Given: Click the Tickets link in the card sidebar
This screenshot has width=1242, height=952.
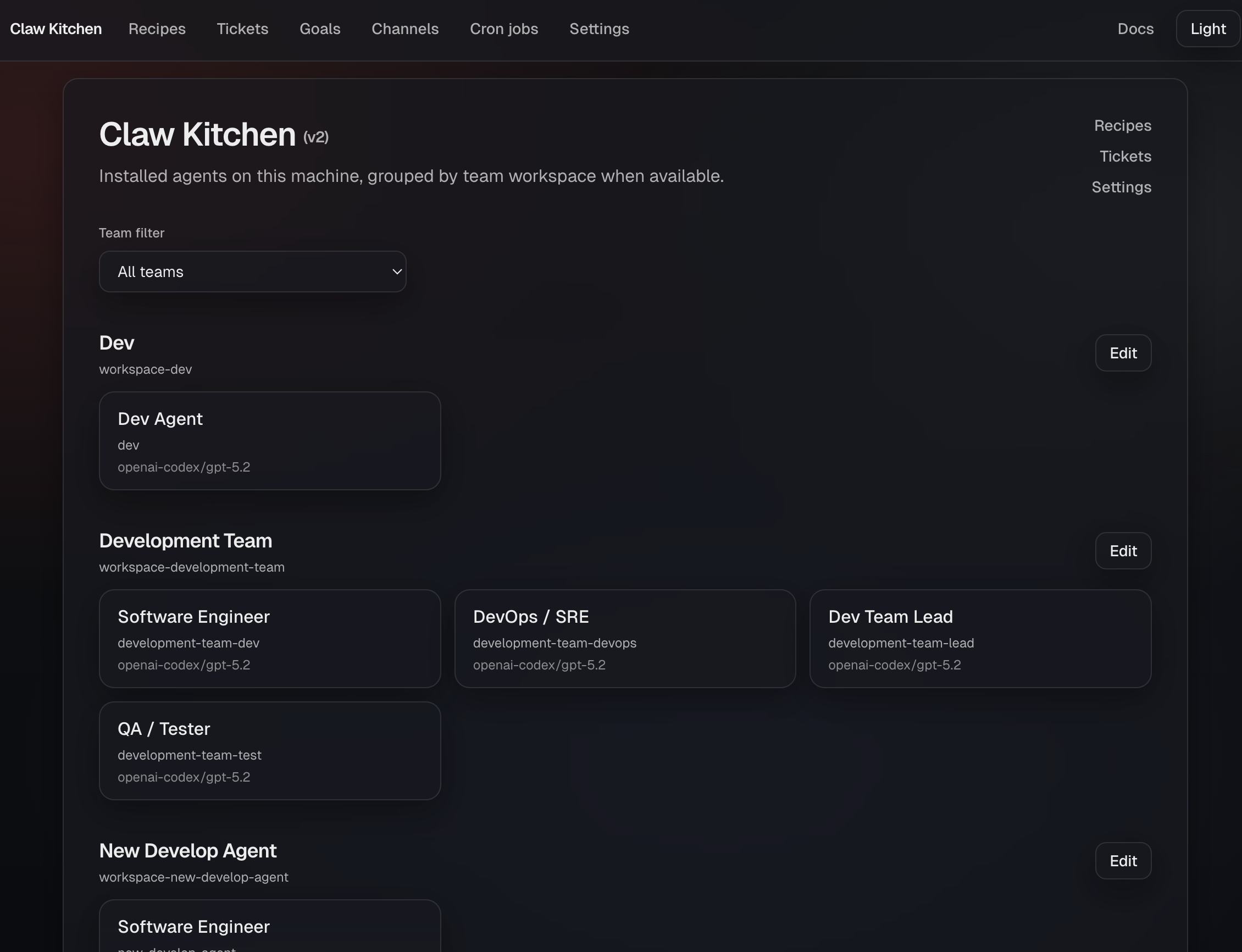Looking at the screenshot, I should [x=1125, y=157].
